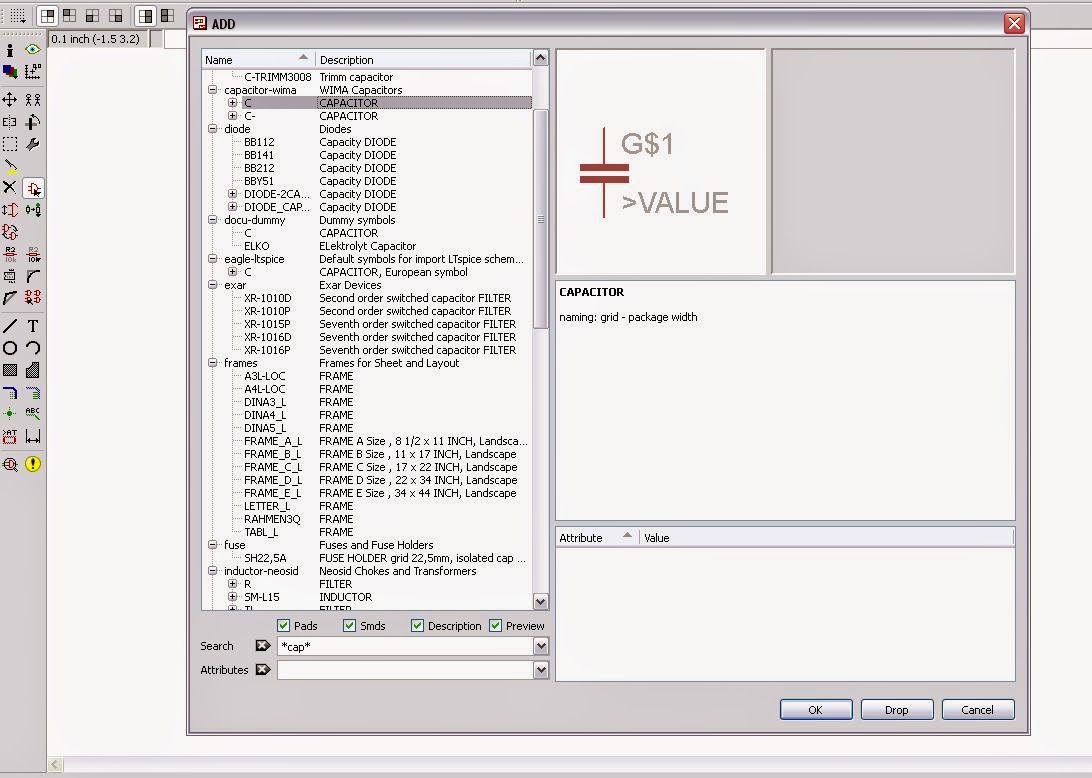
Task: Select the Move tool
Action: pos(10,100)
